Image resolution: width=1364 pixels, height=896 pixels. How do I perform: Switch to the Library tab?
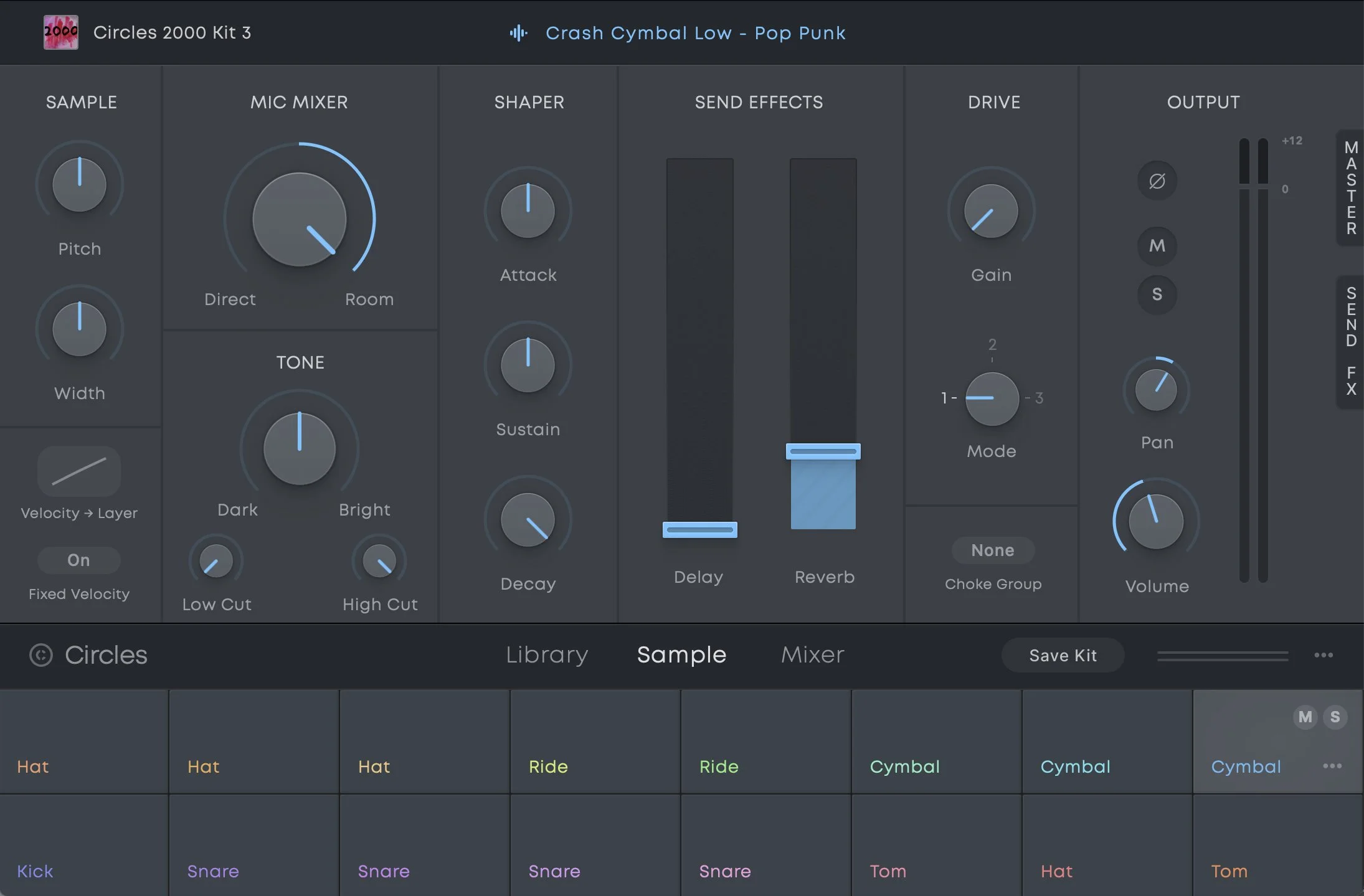tap(546, 655)
